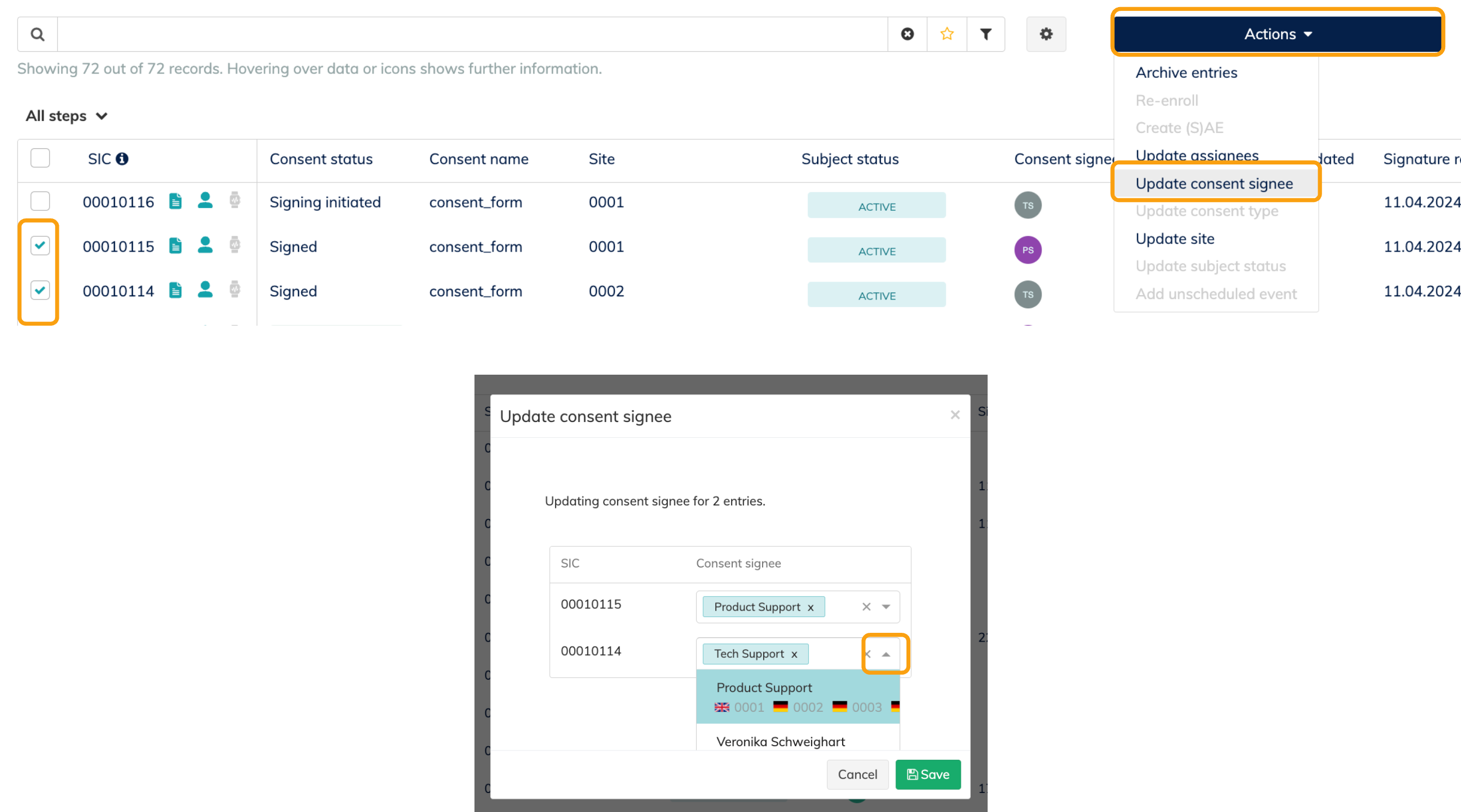1461x812 pixels.
Task: Open table settings gear icon
Action: (x=1046, y=35)
